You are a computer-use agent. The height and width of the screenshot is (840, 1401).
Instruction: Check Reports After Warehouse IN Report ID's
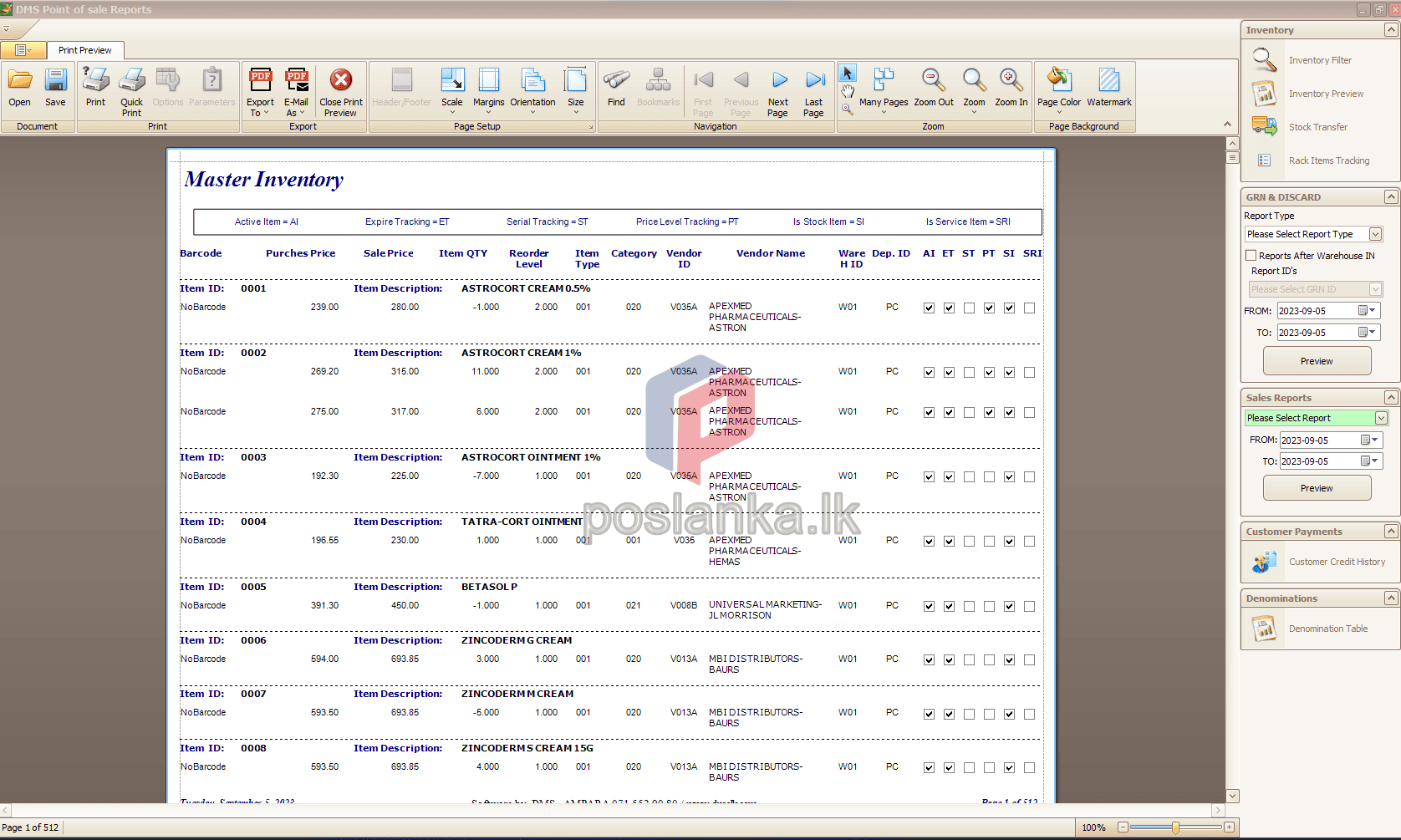(x=1251, y=256)
